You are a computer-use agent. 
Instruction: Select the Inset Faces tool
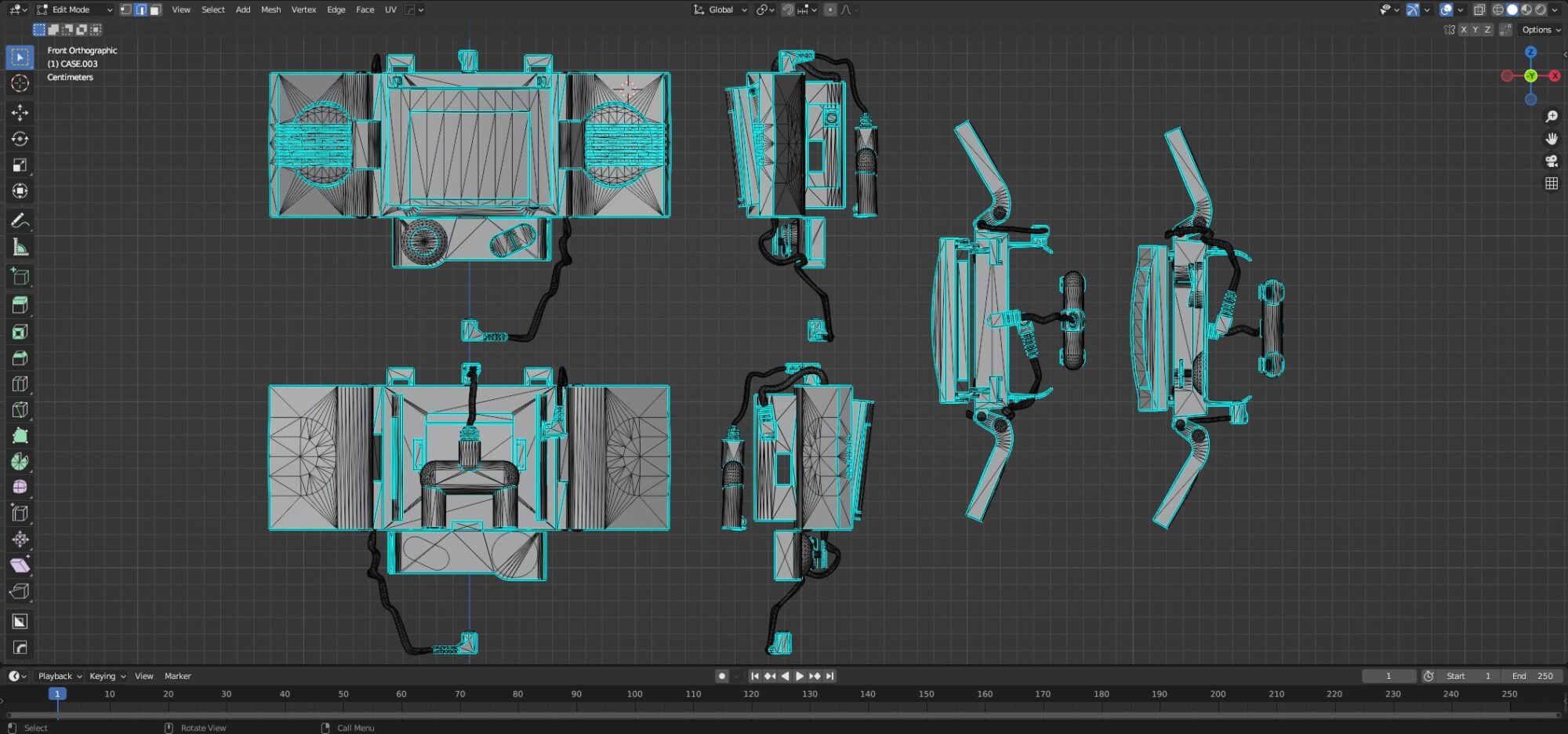coord(20,332)
